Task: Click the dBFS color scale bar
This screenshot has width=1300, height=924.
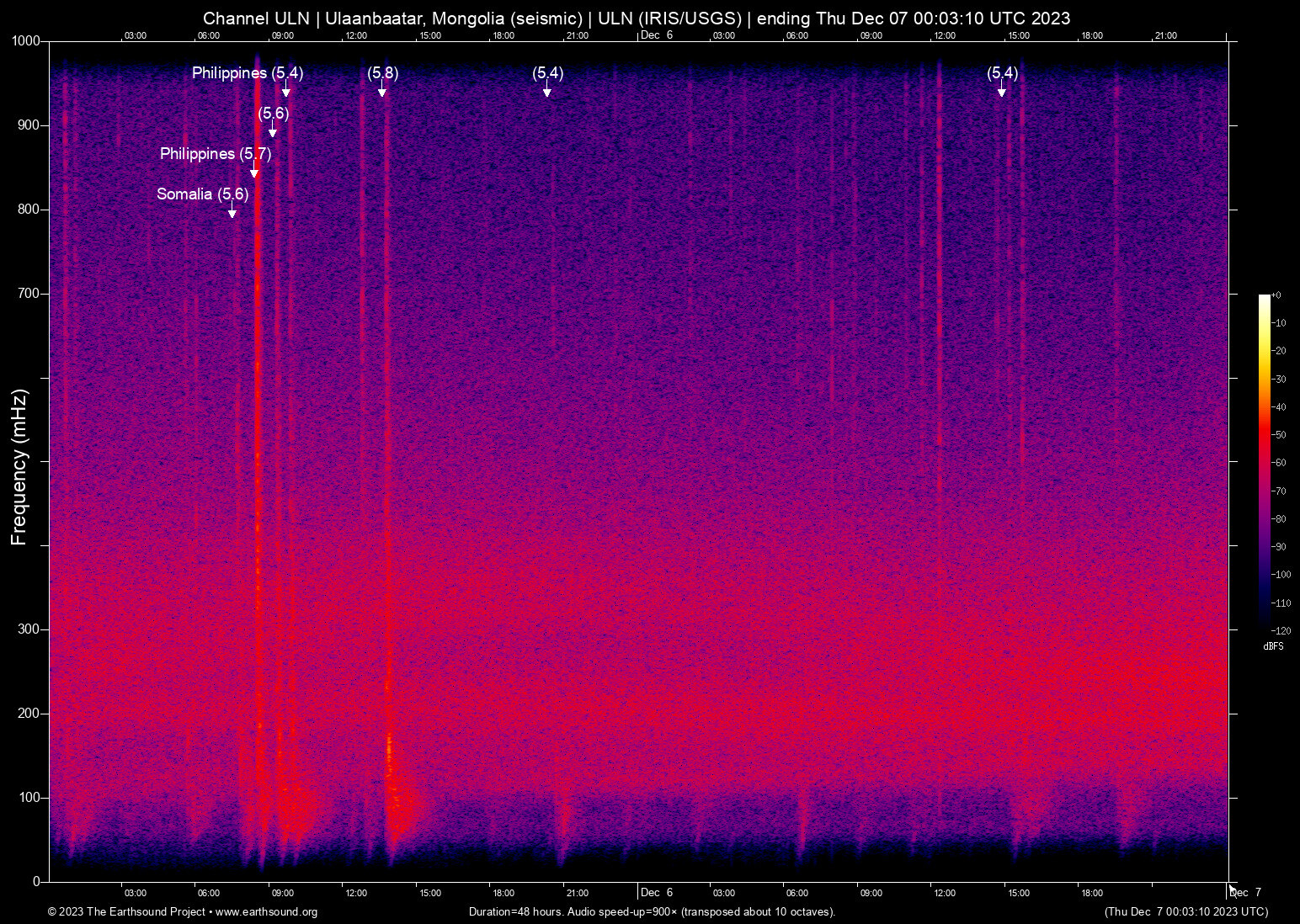Action: pyautogui.click(x=1265, y=462)
